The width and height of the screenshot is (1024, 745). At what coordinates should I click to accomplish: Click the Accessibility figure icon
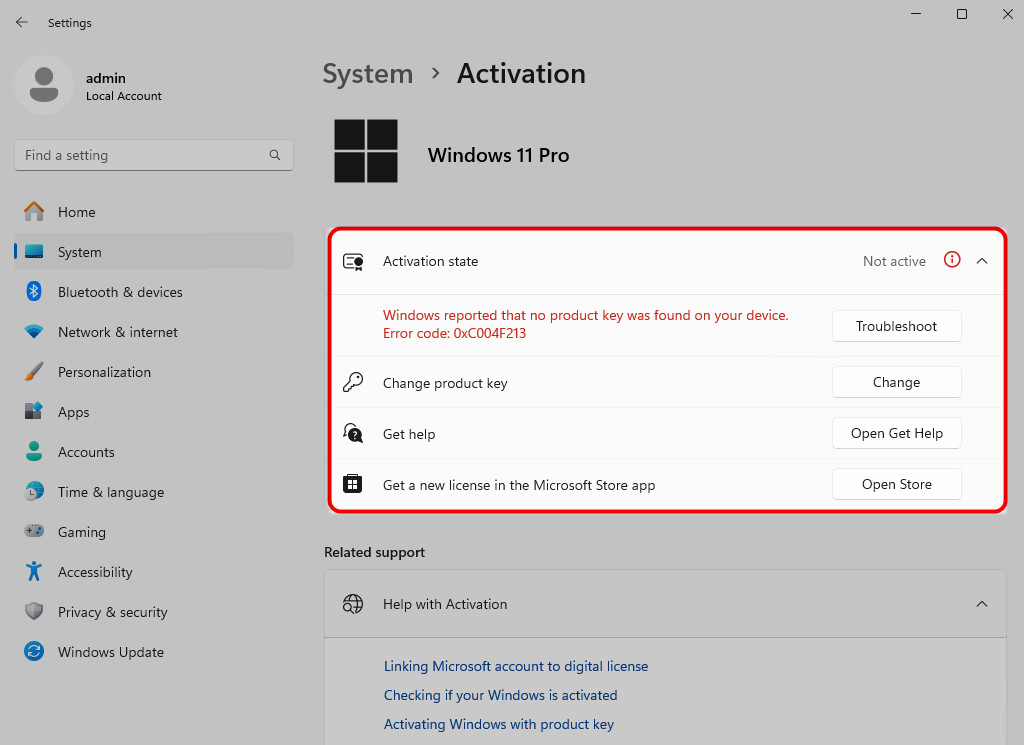34,572
